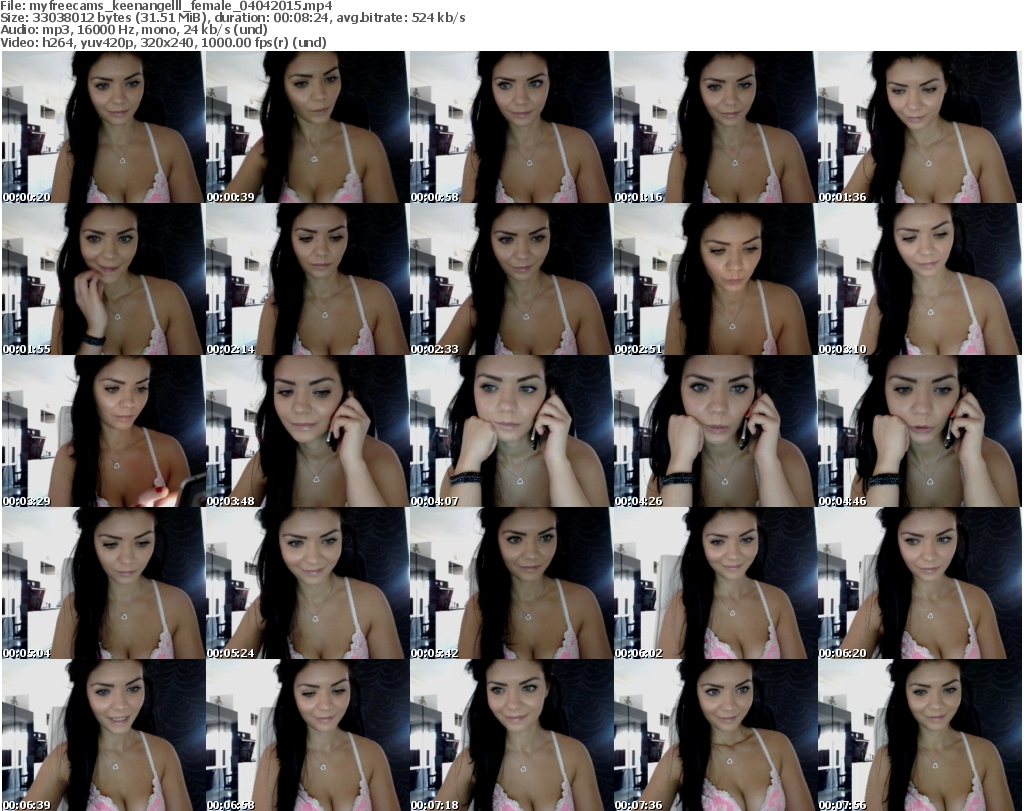Viewport: 1024px width, 811px height.
Task: Click the thumbnail marked 00:05:42
Action: [x=510, y=584]
